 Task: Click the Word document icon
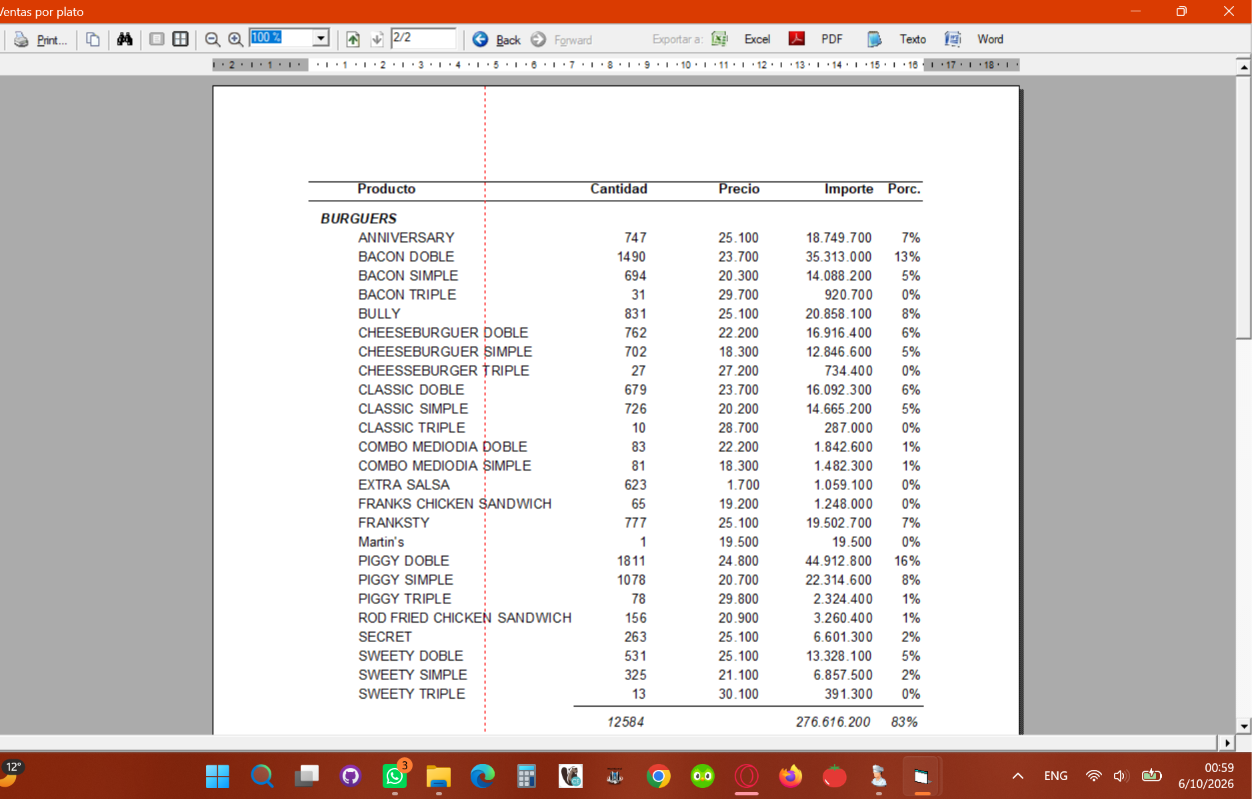[953, 39]
